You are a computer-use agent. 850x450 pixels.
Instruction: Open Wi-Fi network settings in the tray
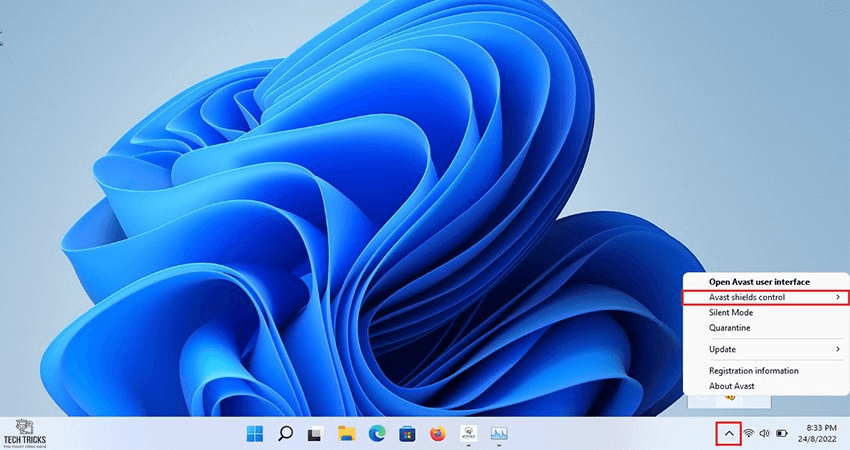coord(749,433)
